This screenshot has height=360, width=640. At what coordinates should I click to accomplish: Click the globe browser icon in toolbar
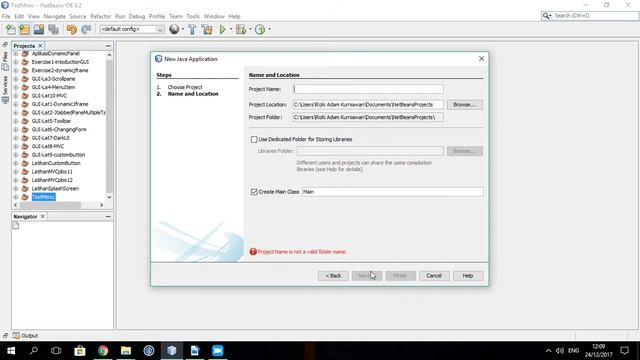[174, 29]
